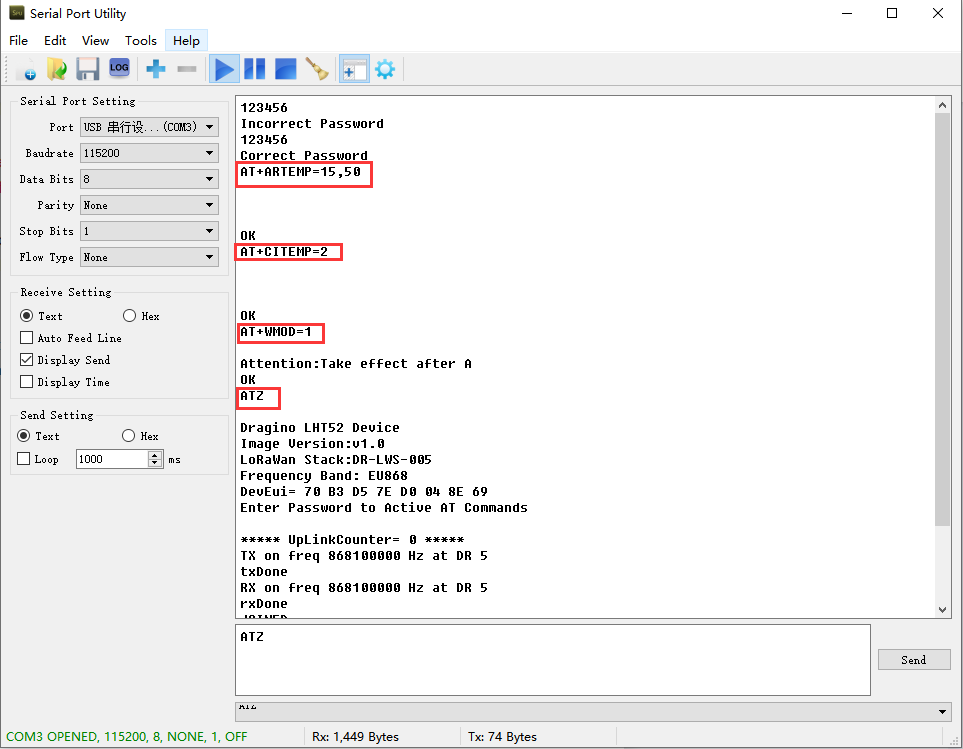Click the Incorrect Password log line

[312, 124]
